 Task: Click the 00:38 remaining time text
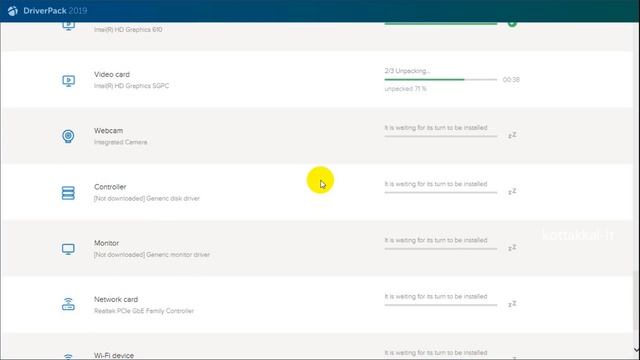coord(511,80)
